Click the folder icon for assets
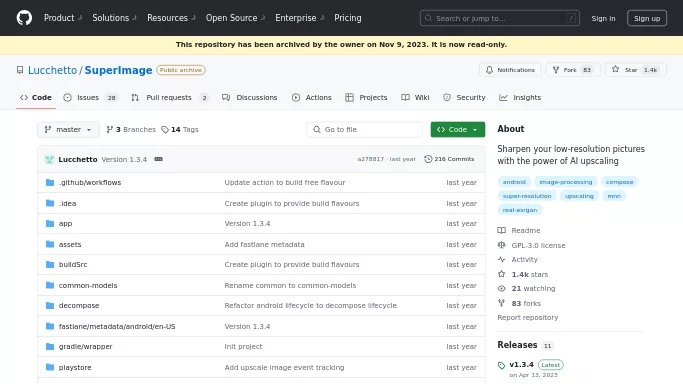683x384 pixels. [50, 244]
